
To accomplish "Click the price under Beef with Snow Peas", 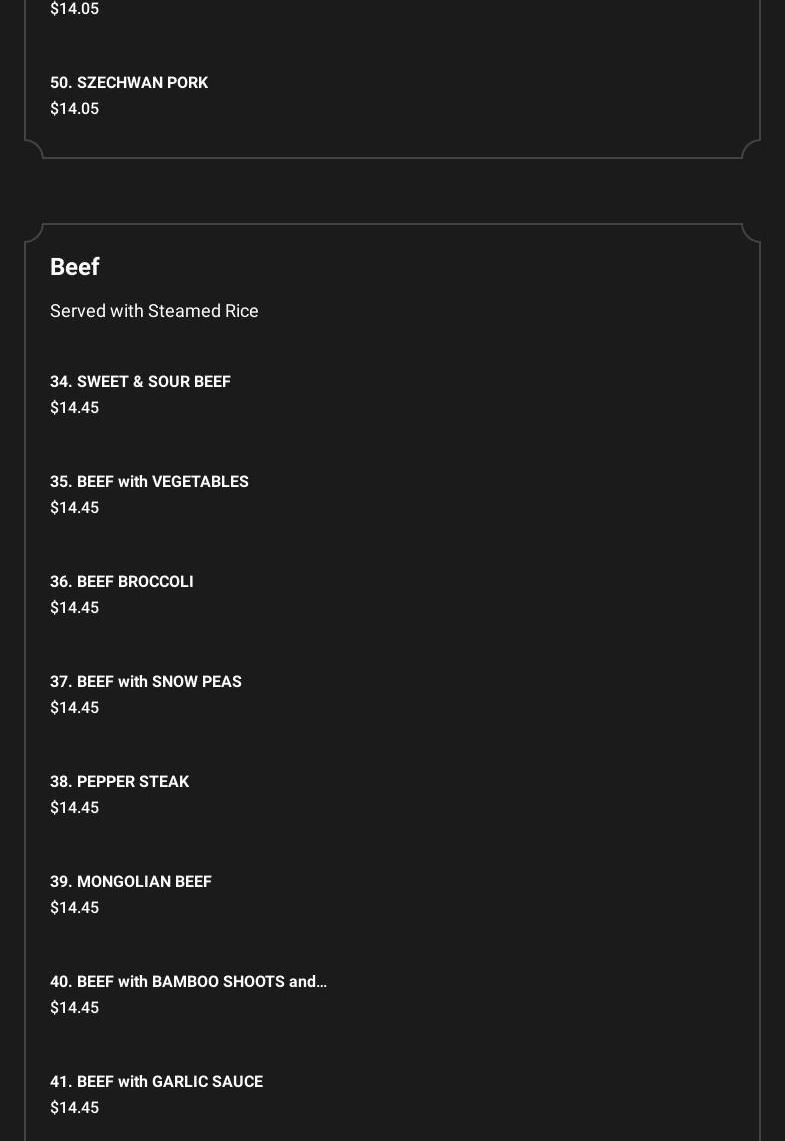I will point(75,708).
